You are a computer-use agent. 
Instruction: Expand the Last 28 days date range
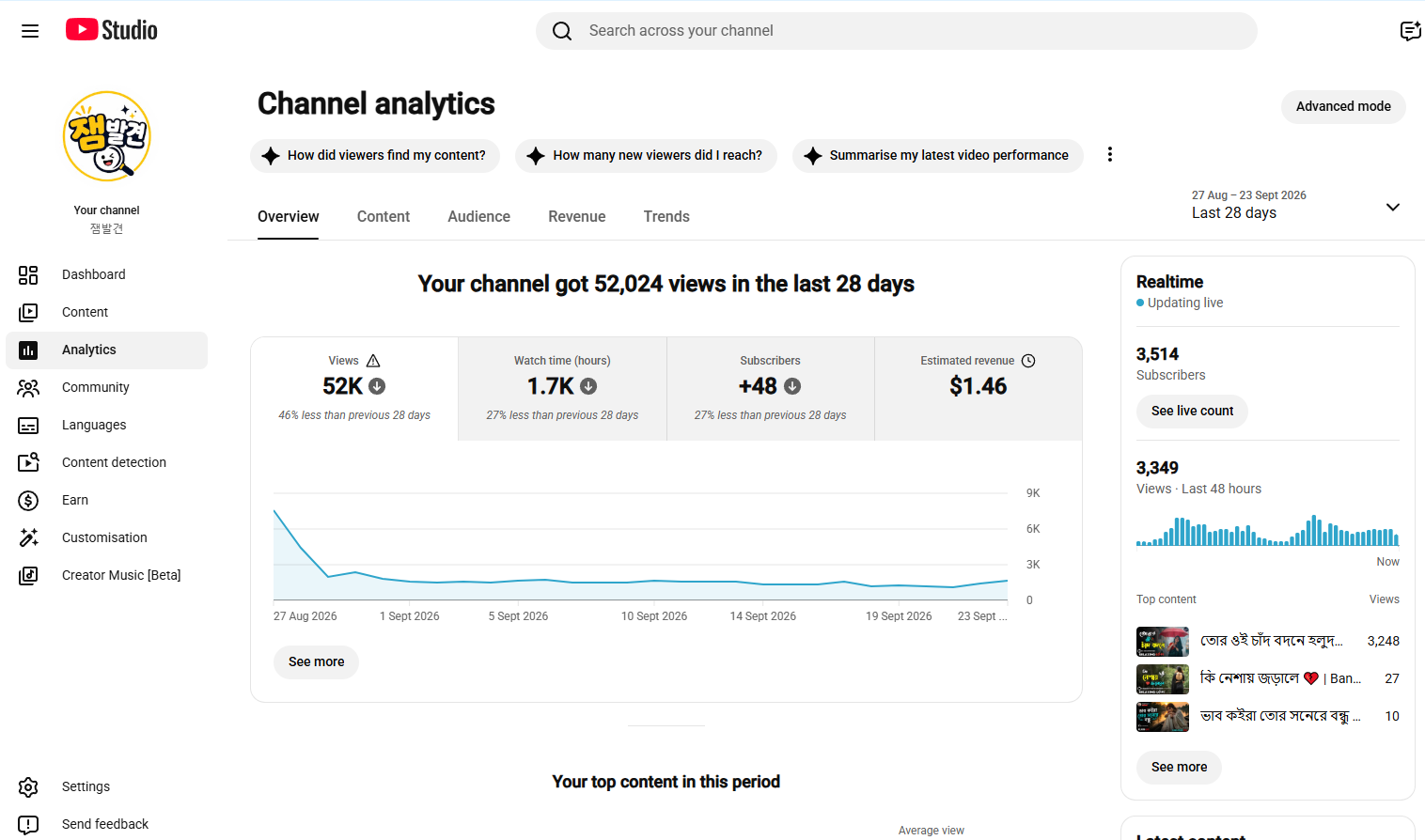click(x=1296, y=205)
